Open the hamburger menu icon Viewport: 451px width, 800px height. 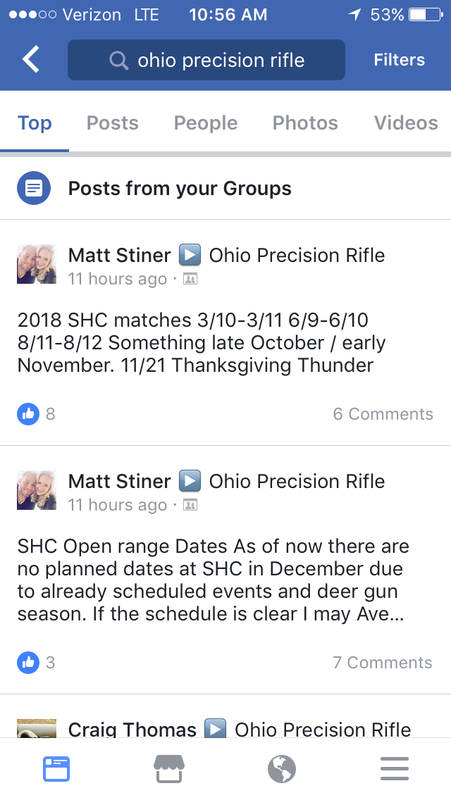click(x=394, y=768)
